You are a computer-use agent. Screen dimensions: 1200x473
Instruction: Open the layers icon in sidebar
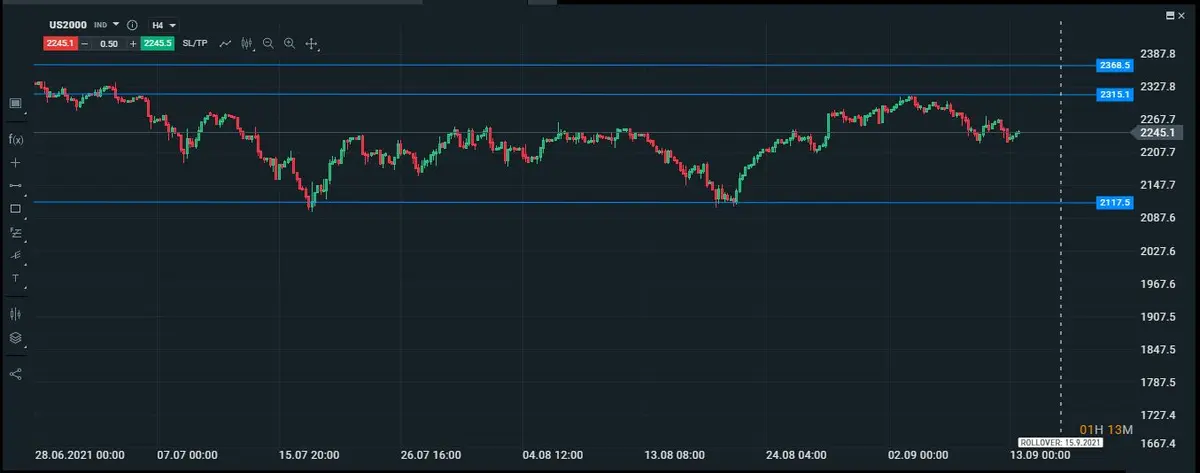tap(15, 338)
